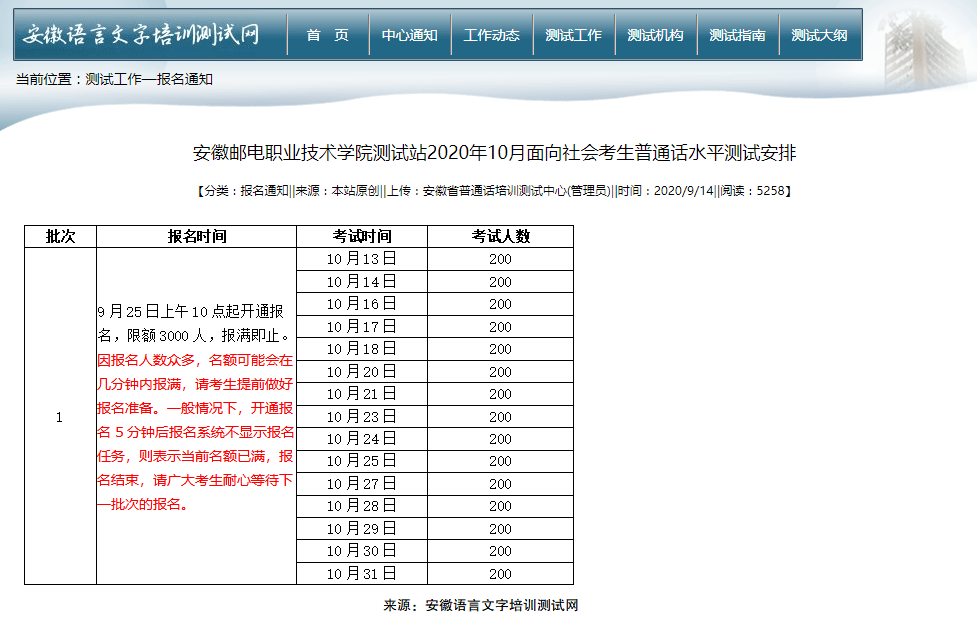Click the 200 count in the 10月31日 row

[500, 573]
